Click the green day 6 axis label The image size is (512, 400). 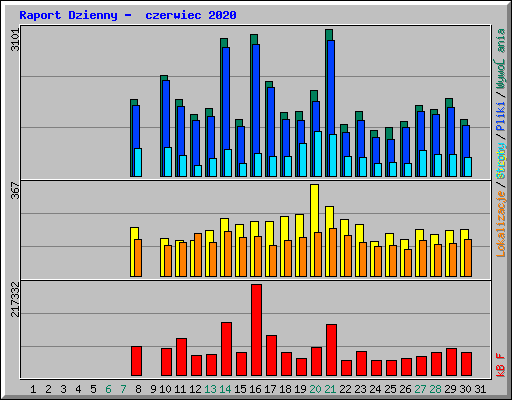click(x=108, y=389)
